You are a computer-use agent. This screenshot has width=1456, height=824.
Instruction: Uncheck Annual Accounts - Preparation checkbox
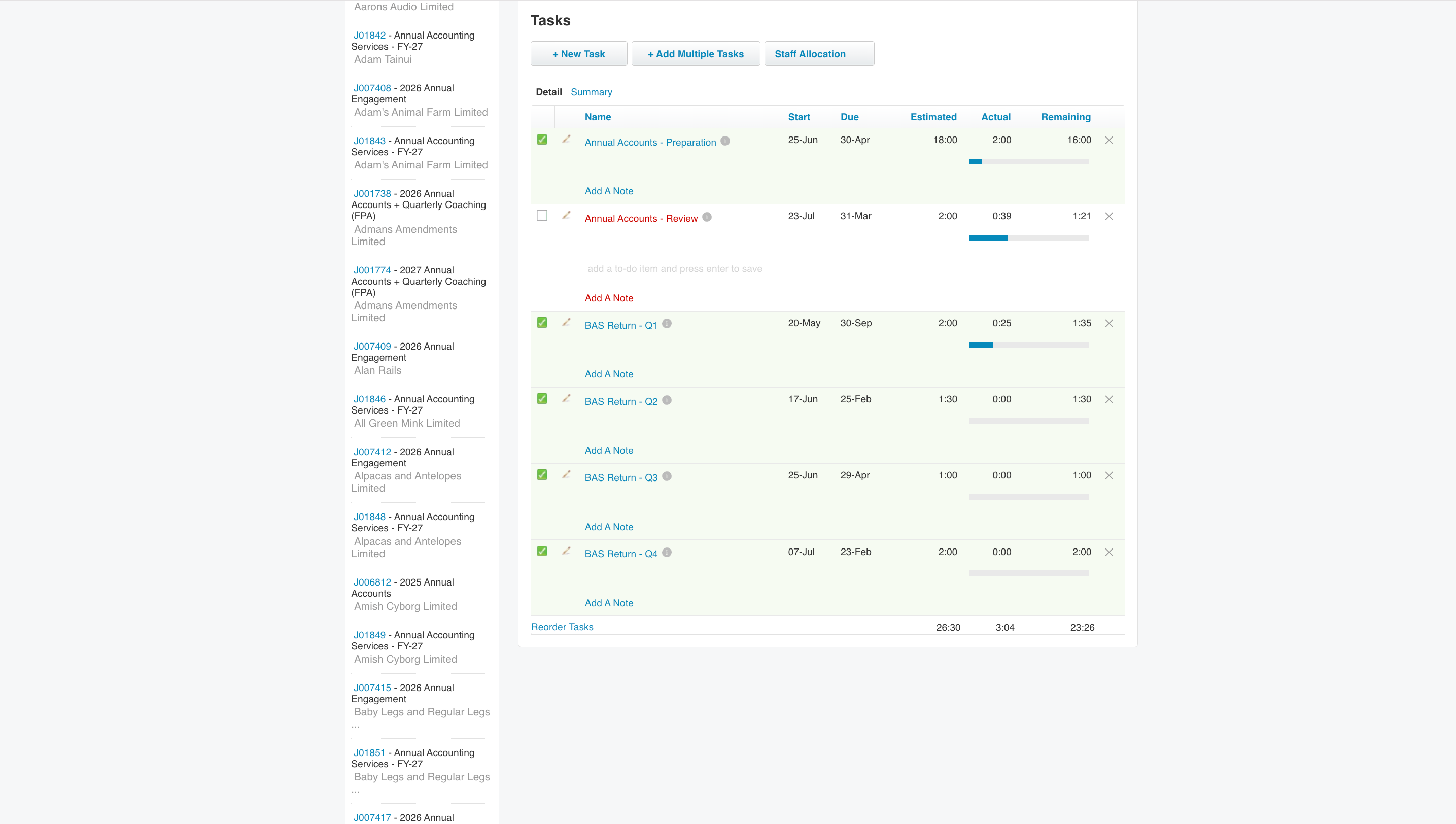point(542,139)
